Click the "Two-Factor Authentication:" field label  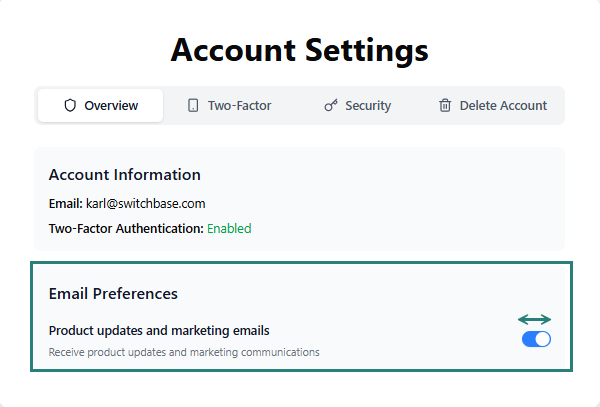(x=126, y=228)
